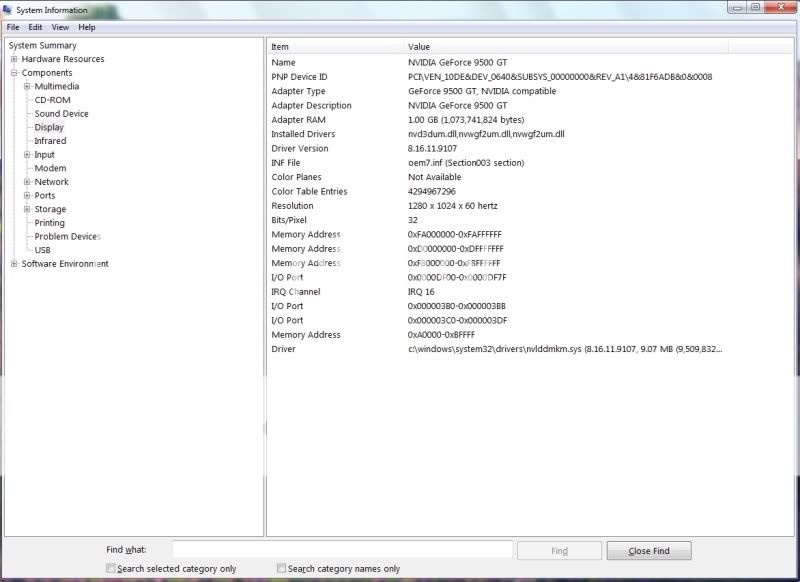Open the File menu

(13, 27)
